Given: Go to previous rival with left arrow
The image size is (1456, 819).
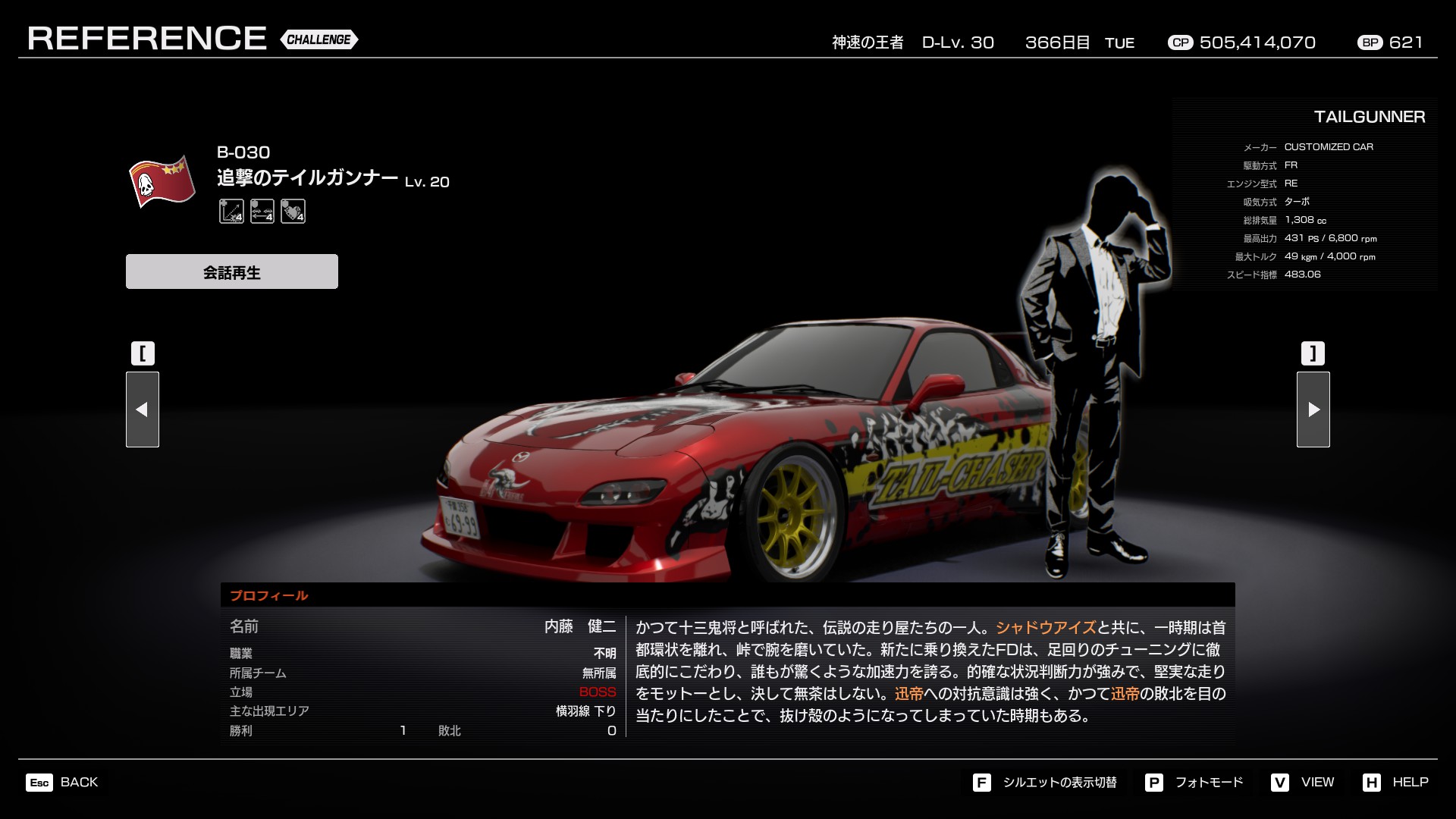Looking at the screenshot, I should point(143,409).
